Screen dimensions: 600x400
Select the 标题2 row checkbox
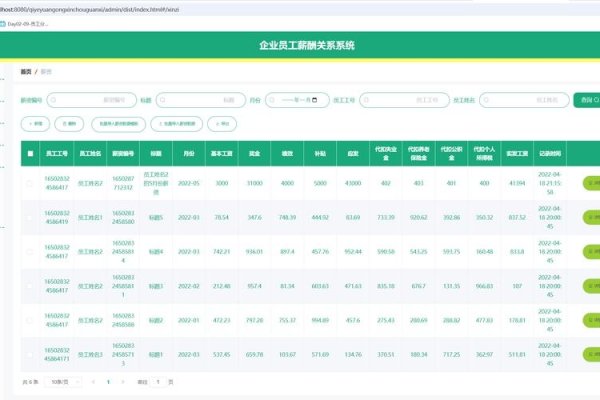(x=30, y=320)
